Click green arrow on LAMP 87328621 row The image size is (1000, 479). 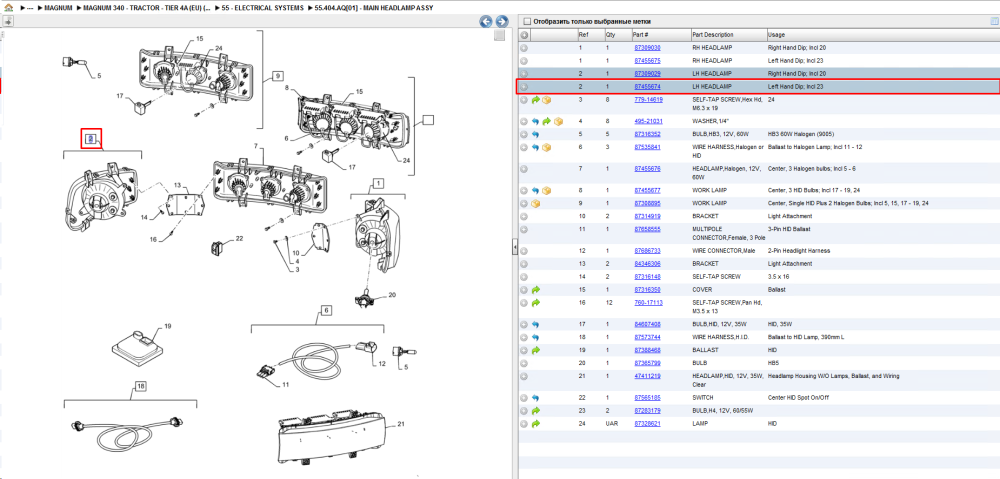pos(536,424)
